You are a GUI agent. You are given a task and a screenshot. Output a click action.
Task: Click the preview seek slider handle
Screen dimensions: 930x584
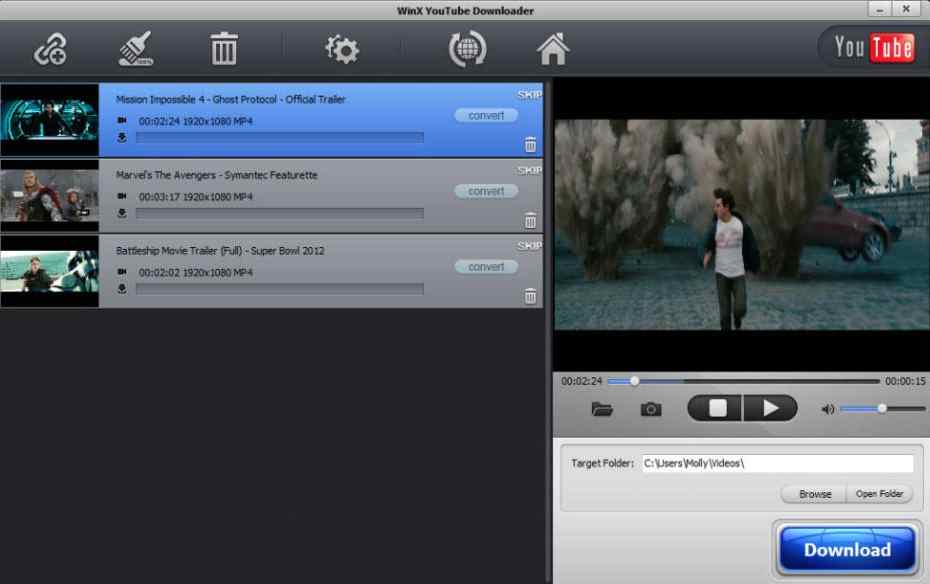click(634, 381)
